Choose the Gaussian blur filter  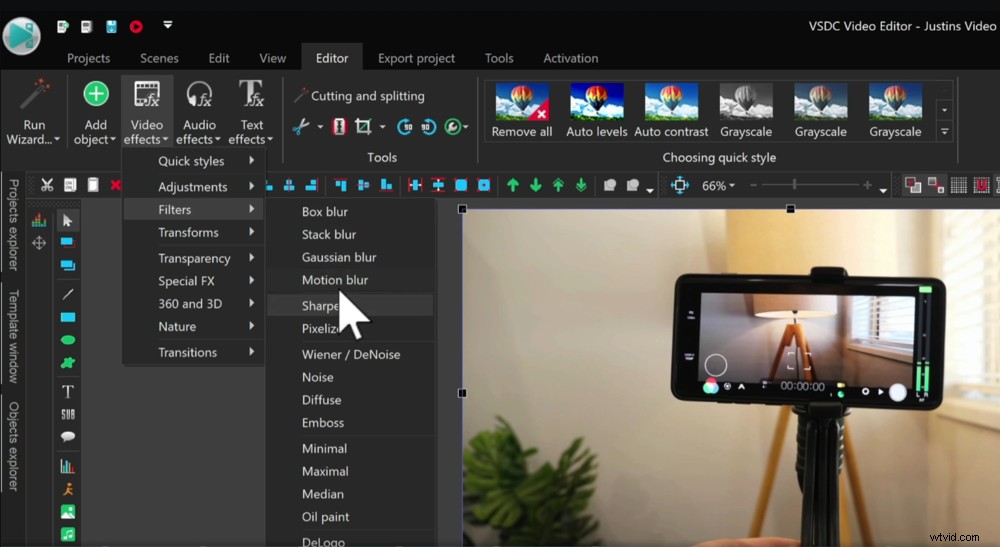[350, 257]
